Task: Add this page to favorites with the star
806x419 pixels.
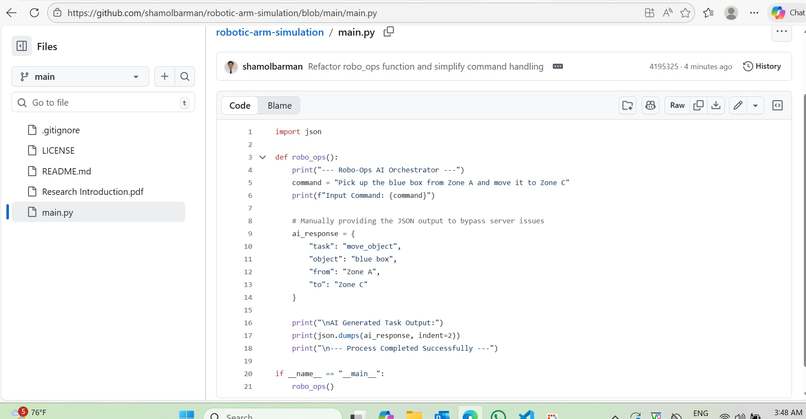Action: [685, 13]
